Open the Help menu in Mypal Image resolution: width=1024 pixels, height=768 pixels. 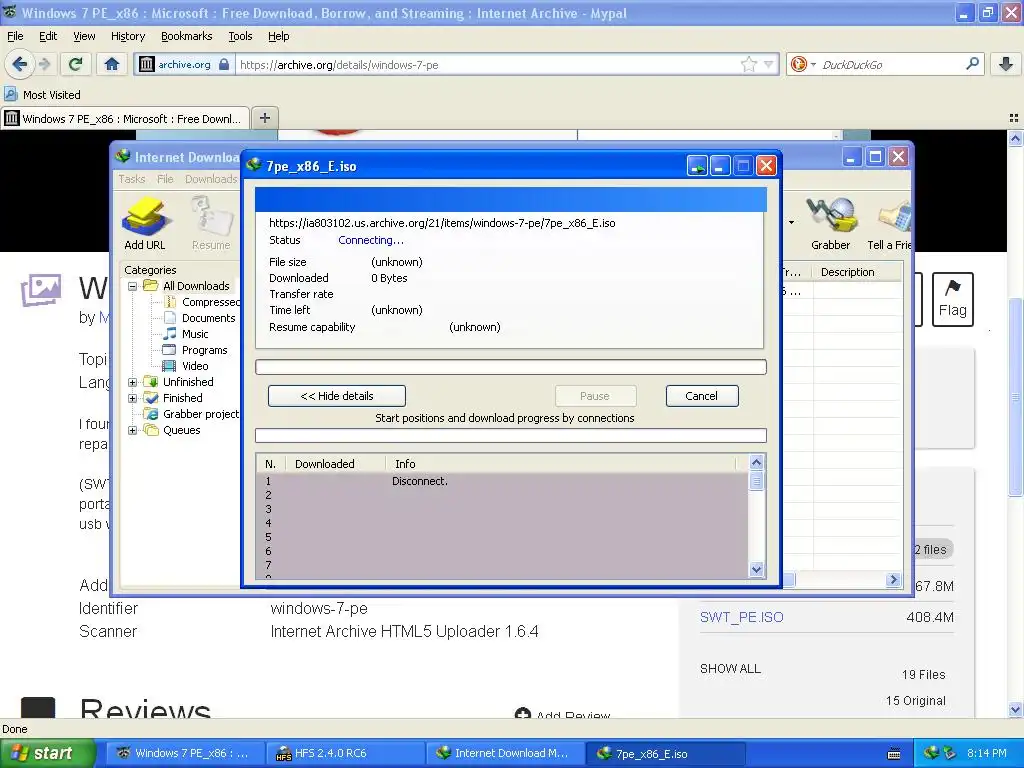click(x=278, y=36)
